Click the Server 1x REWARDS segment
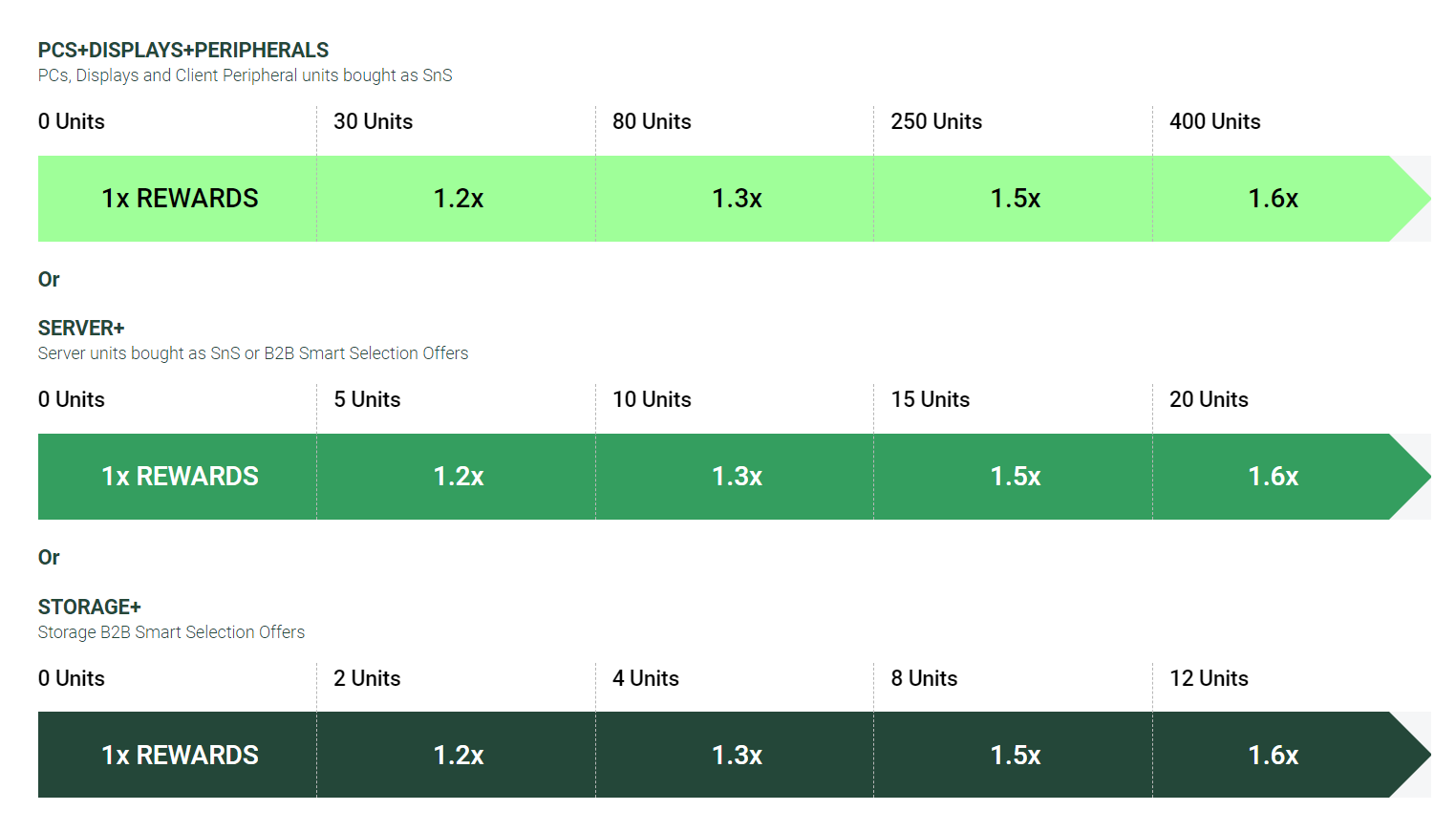Screen dimensions: 1456x832 (x=180, y=477)
